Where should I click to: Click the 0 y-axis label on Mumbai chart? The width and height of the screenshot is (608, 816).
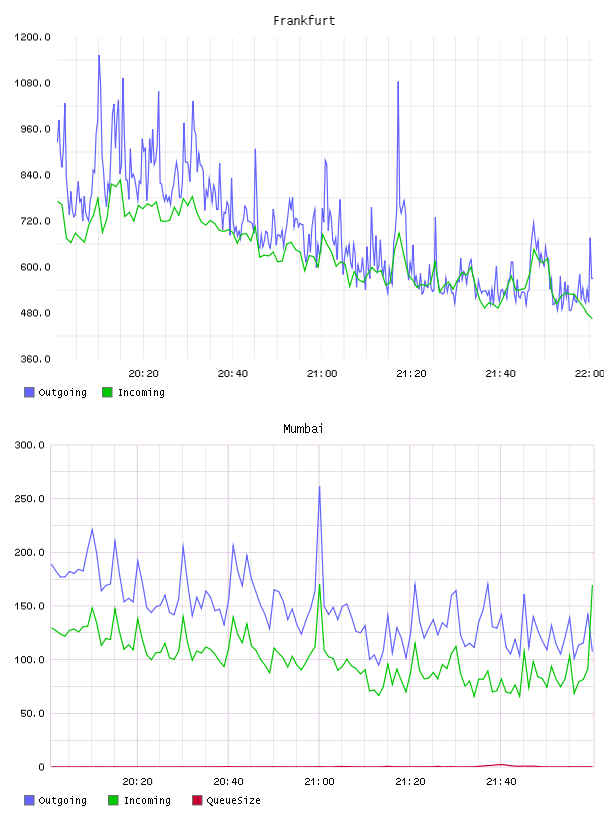[42, 767]
